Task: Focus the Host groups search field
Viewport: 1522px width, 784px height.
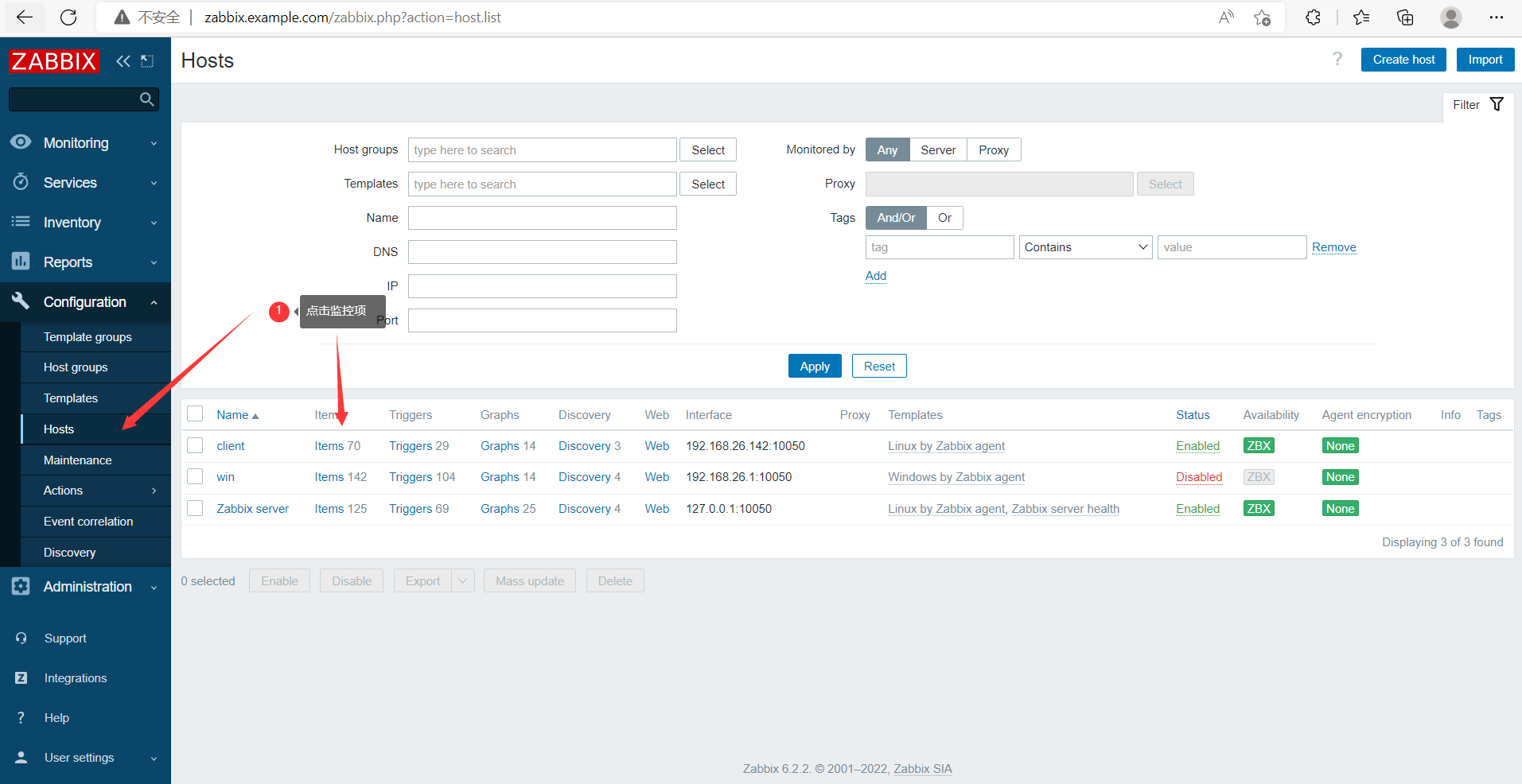Action: [x=543, y=149]
